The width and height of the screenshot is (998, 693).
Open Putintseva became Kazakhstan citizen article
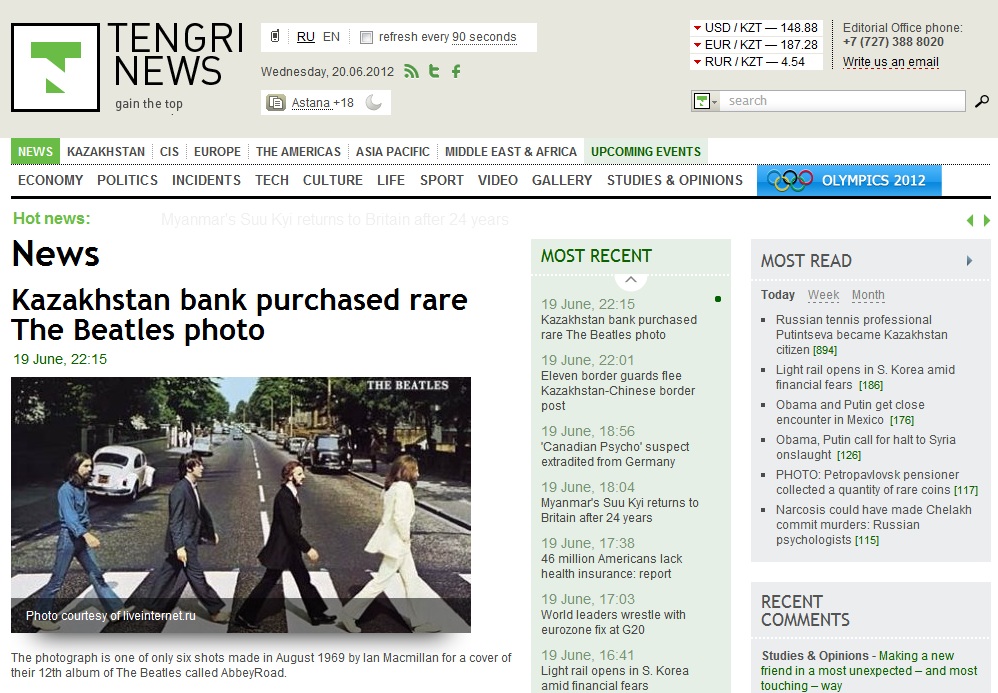(x=861, y=335)
